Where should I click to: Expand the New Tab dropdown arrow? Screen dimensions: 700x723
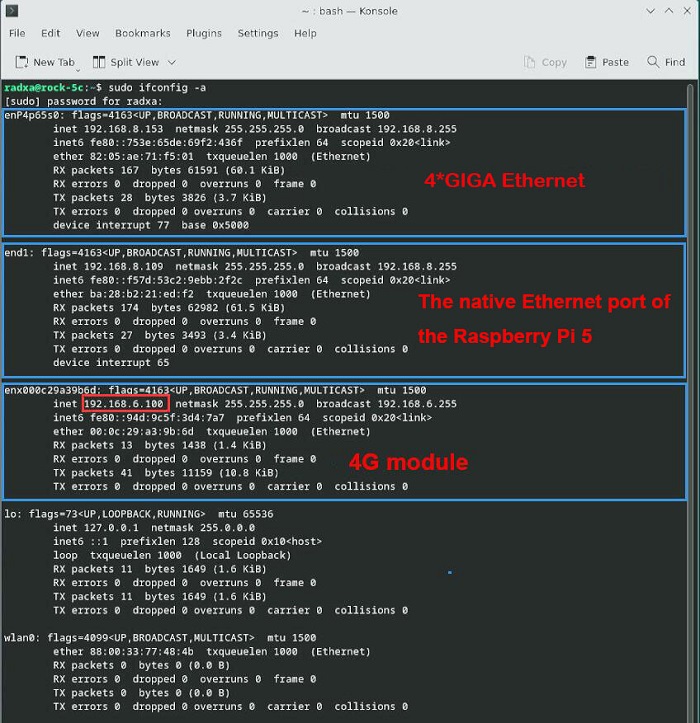(78, 70)
